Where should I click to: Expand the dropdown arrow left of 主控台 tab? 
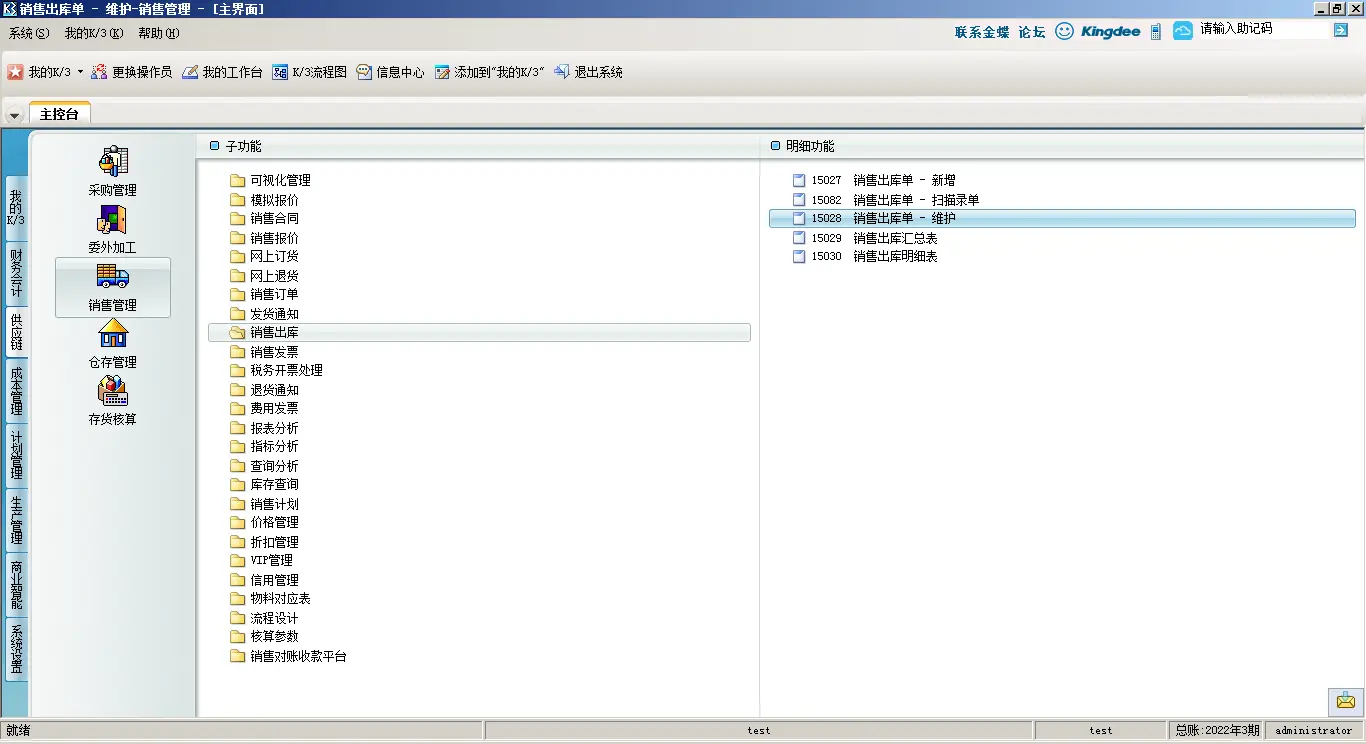point(14,115)
